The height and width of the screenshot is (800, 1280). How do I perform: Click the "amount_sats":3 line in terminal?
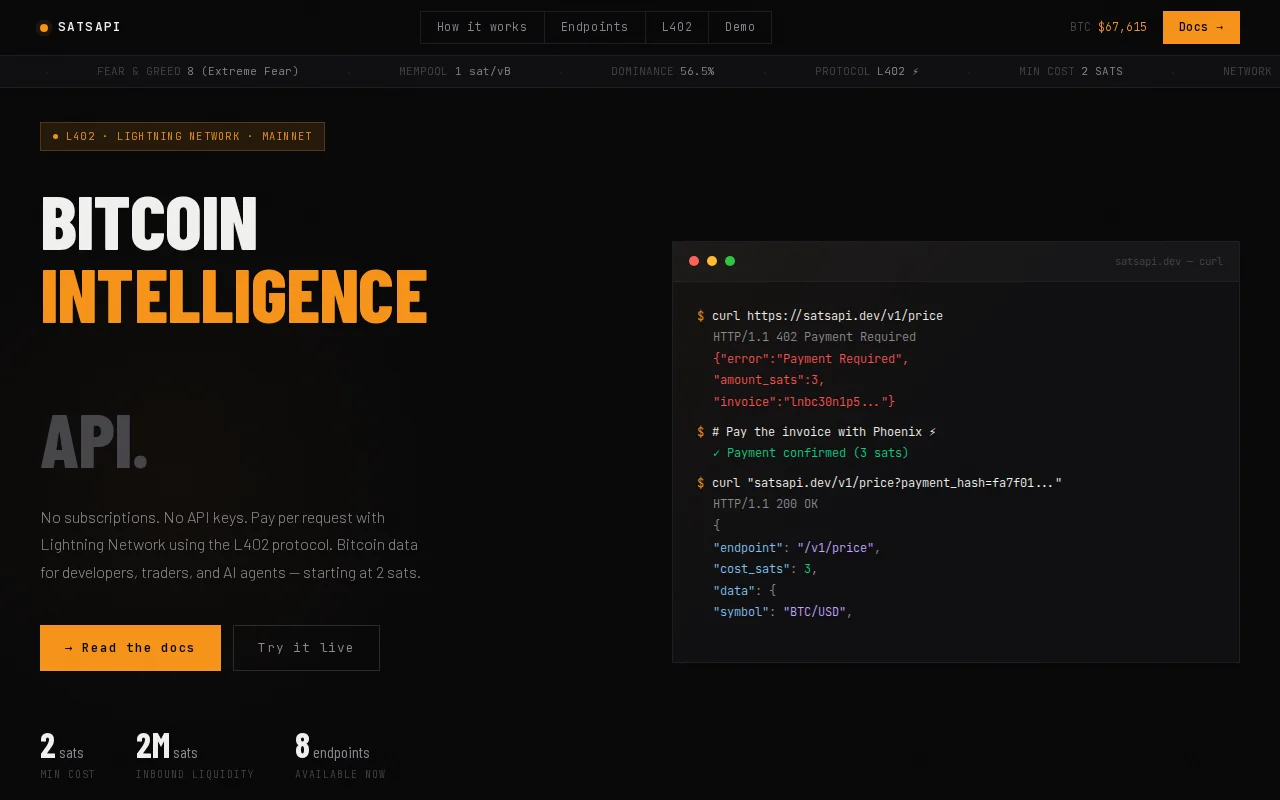point(769,380)
